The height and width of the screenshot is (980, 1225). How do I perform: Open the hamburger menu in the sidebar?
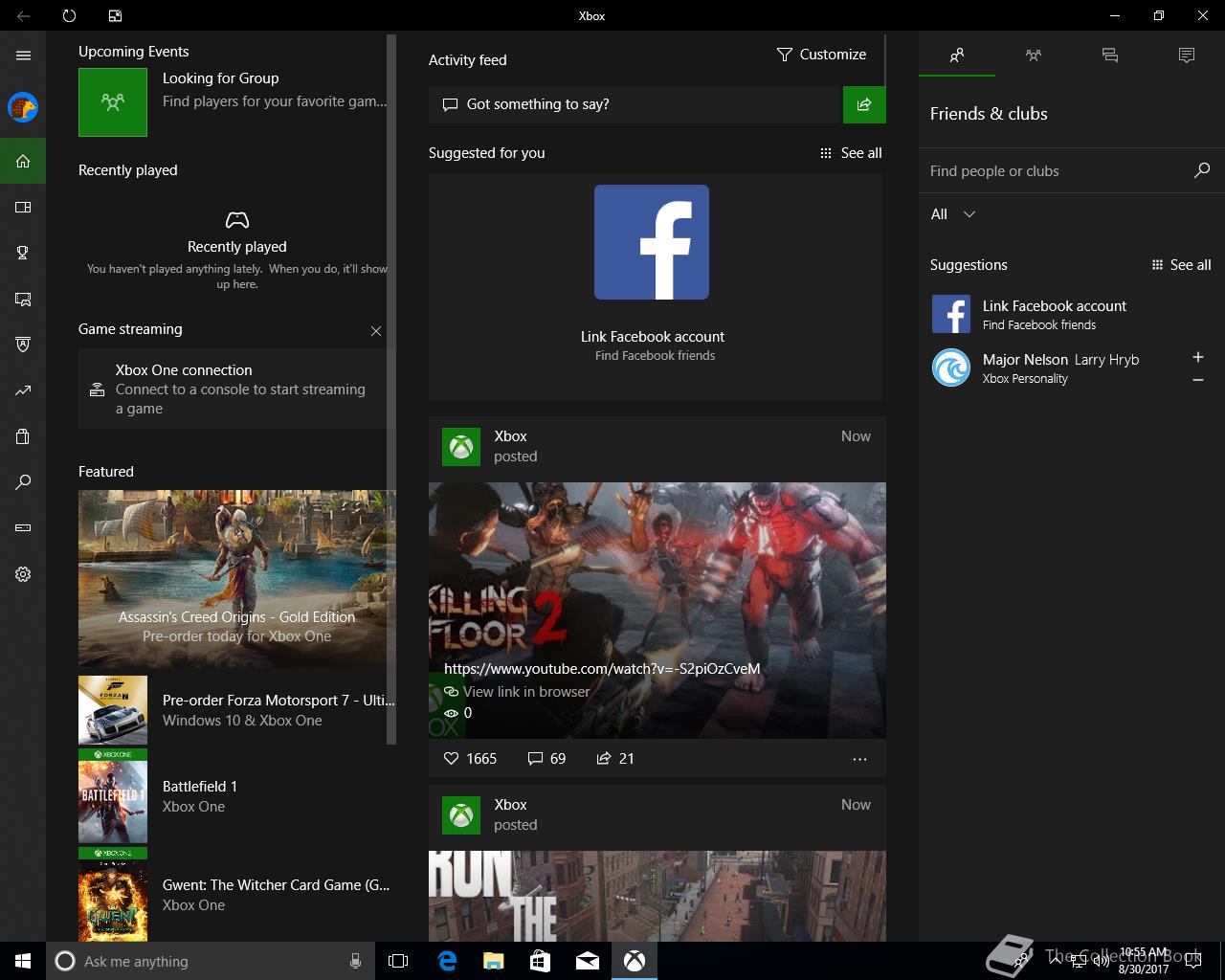23,56
